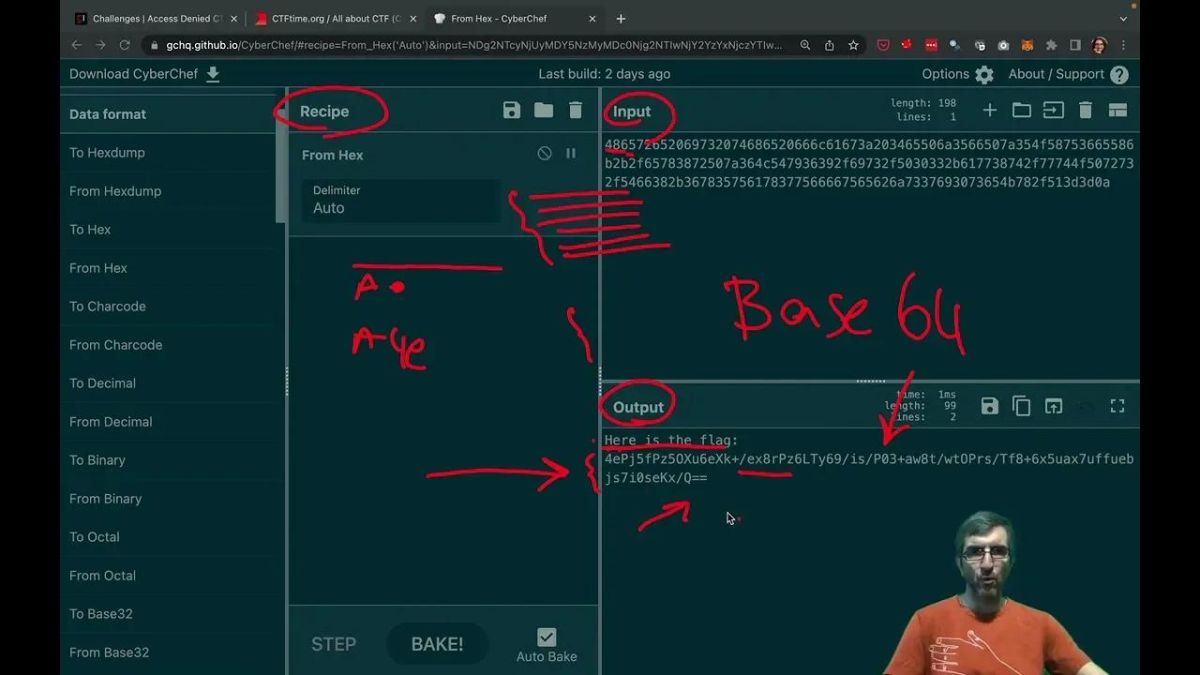The image size is (1200, 675).
Task: Open Options gear
Action: 984,75
